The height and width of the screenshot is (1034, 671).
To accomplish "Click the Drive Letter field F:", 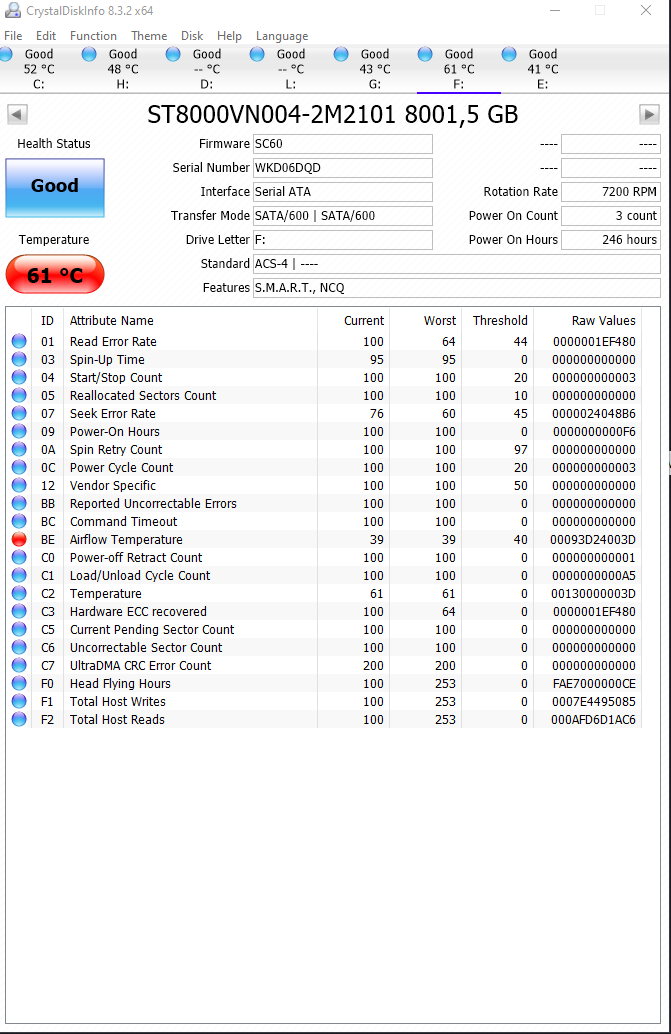I will pos(343,239).
